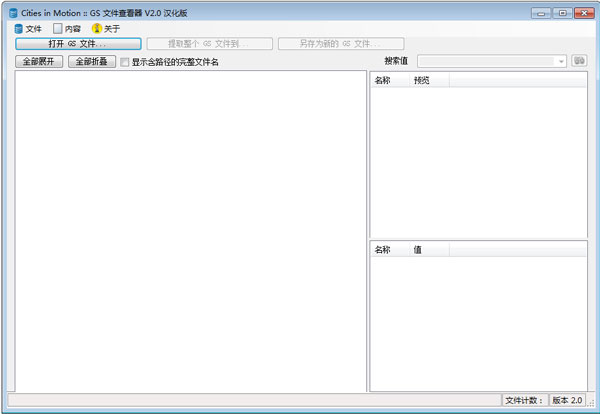Minimize the GS 文件查看器 window
Image resolution: width=600 pixels, height=414 pixels.
(541, 13)
